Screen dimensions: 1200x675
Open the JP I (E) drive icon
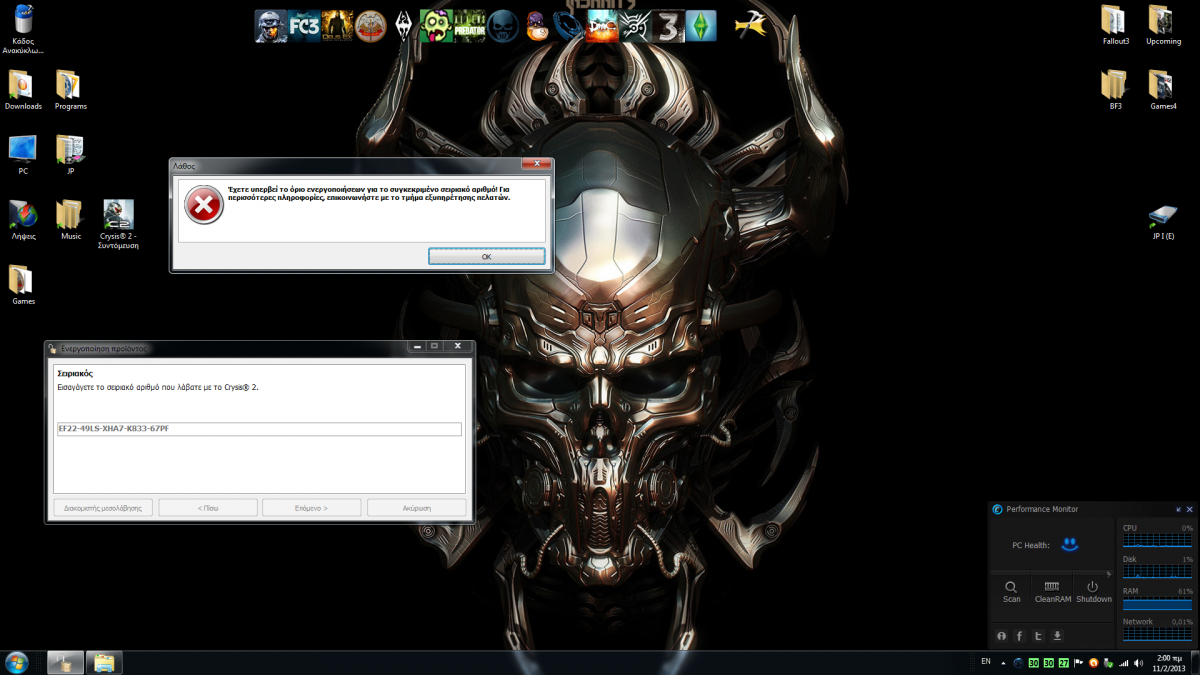[1163, 220]
